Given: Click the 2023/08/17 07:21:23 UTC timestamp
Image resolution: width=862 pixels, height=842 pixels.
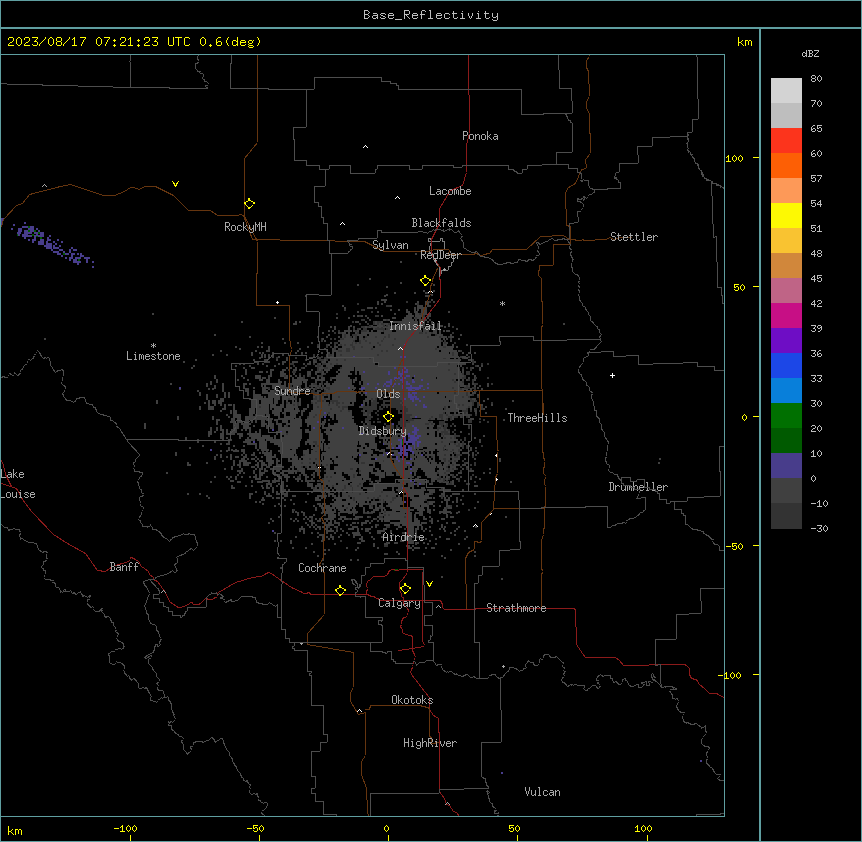Looking at the screenshot, I should [x=99, y=42].
